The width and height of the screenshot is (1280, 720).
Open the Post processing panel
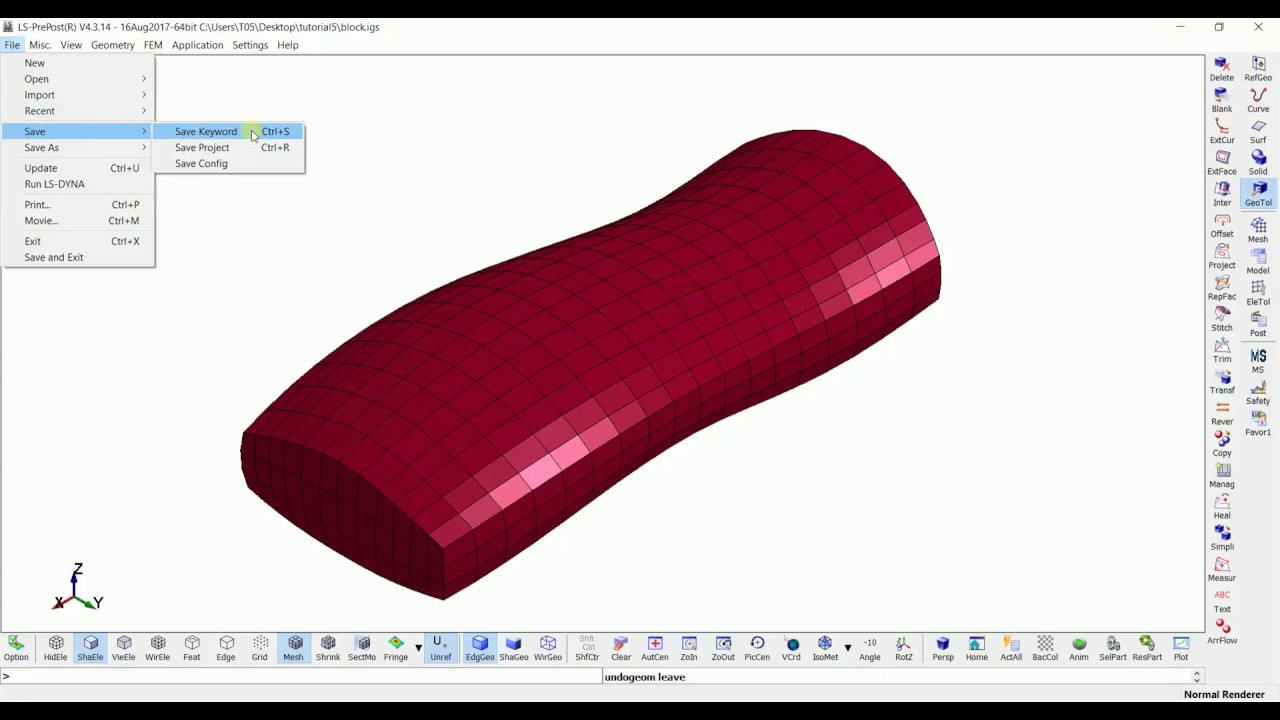point(1258,324)
